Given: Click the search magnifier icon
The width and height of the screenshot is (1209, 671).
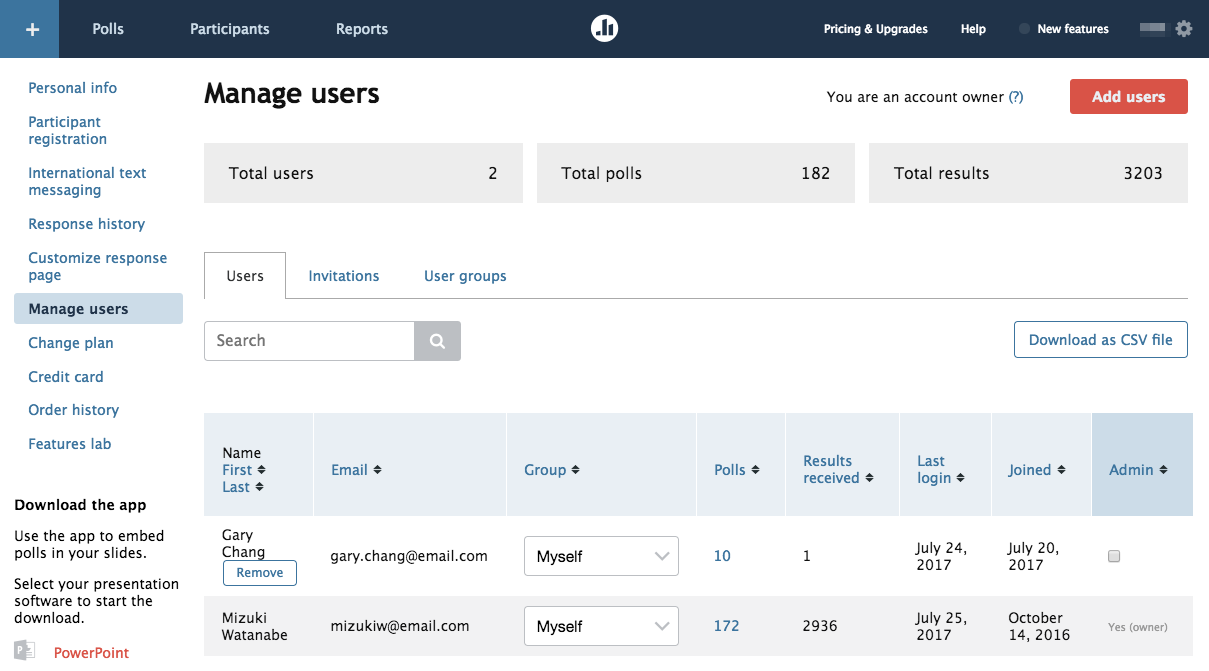Looking at the screenshot, I should [437, 341].
